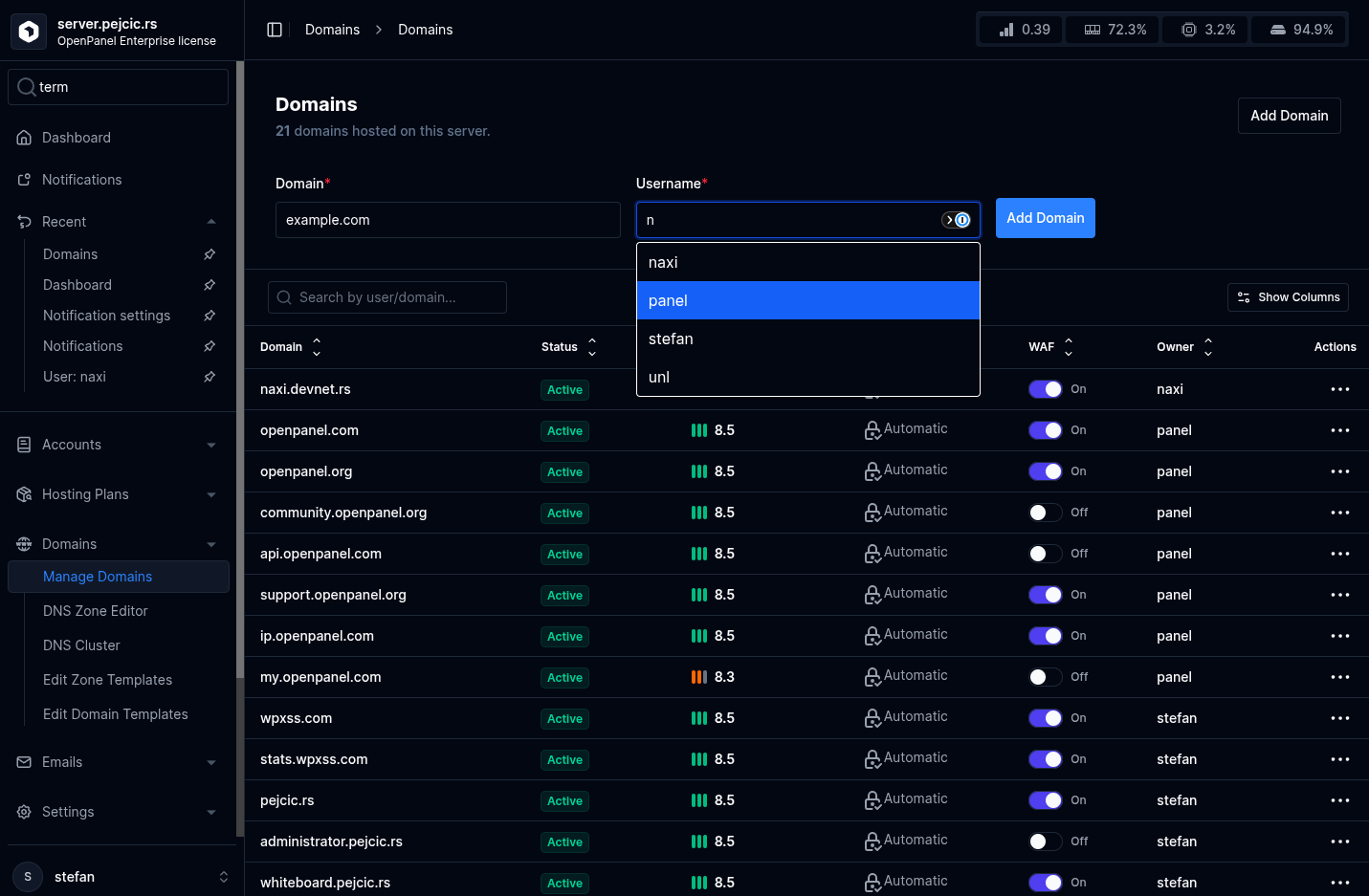Click the sidebar term search box
The image size is (1369, 896).
coord(119,87)
